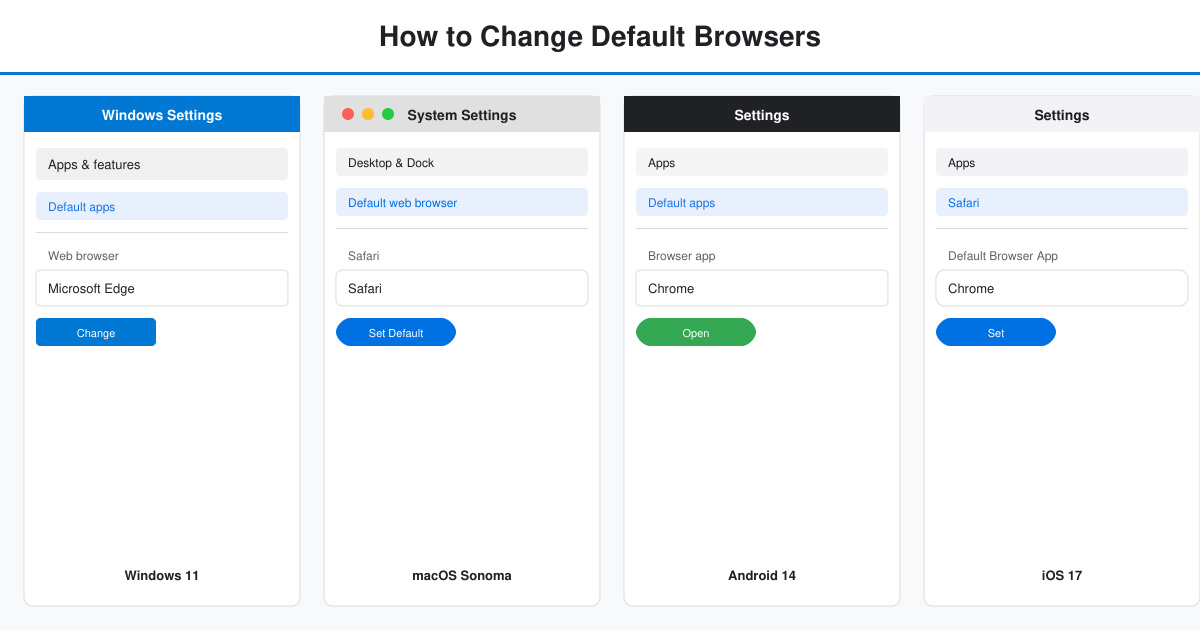
Task: Click the How to Change Default Browsers heading
Action: [x=600, y=37]
